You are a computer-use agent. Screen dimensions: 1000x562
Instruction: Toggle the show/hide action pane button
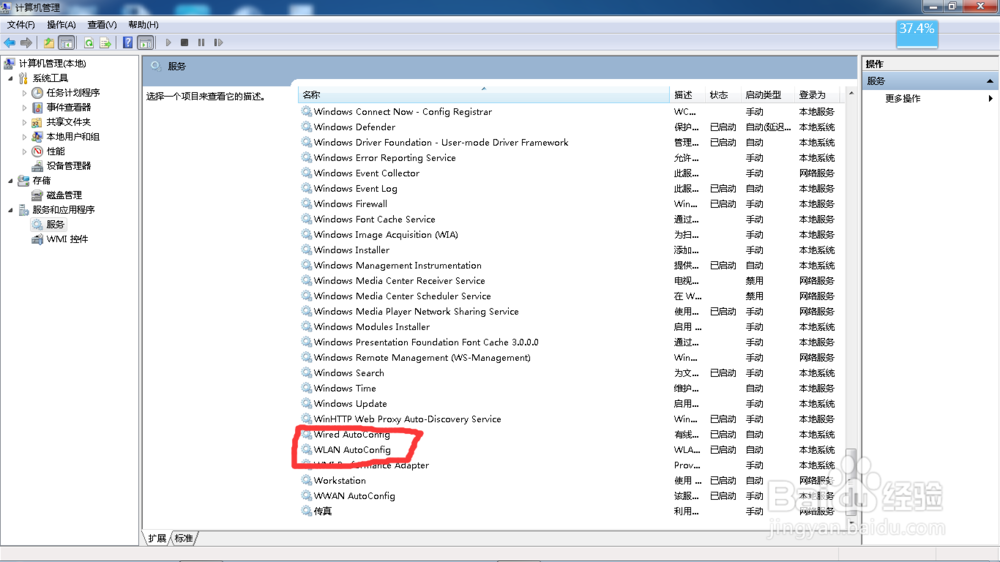tap(145, 43)
